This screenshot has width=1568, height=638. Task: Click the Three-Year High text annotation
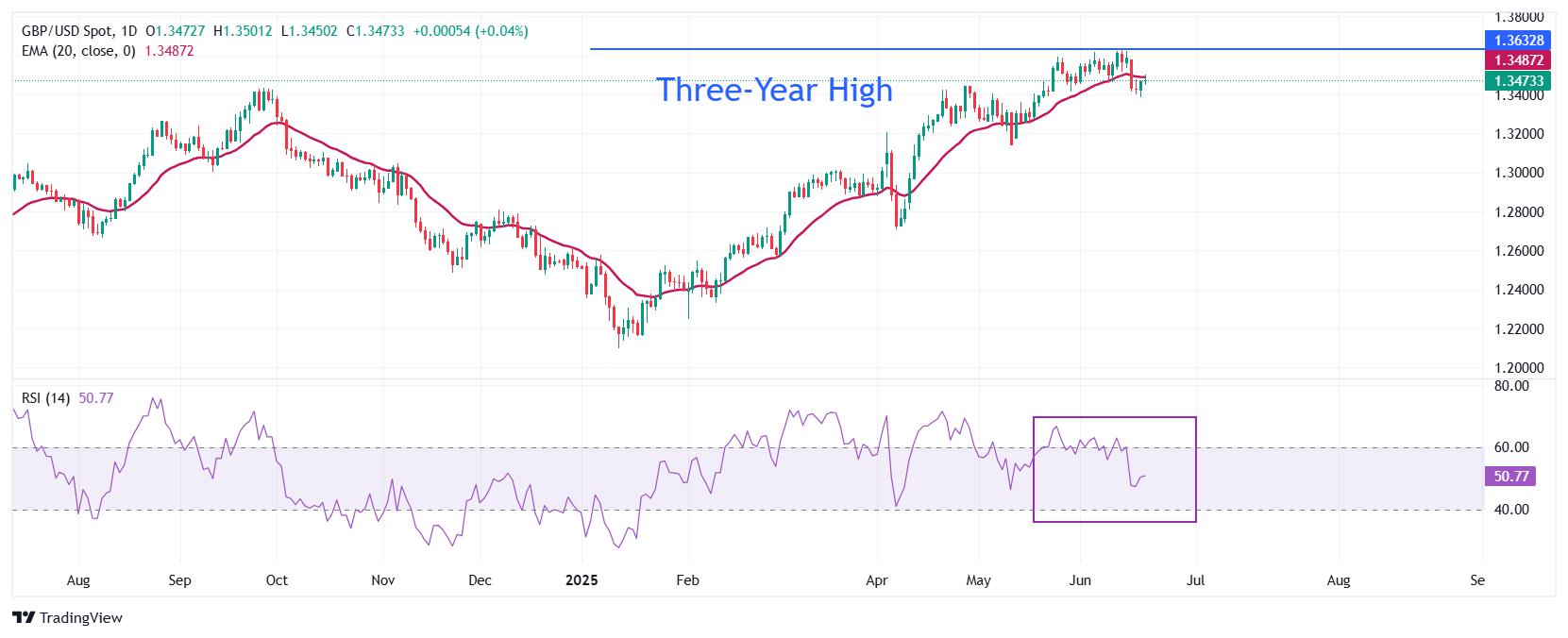point(774,90)
